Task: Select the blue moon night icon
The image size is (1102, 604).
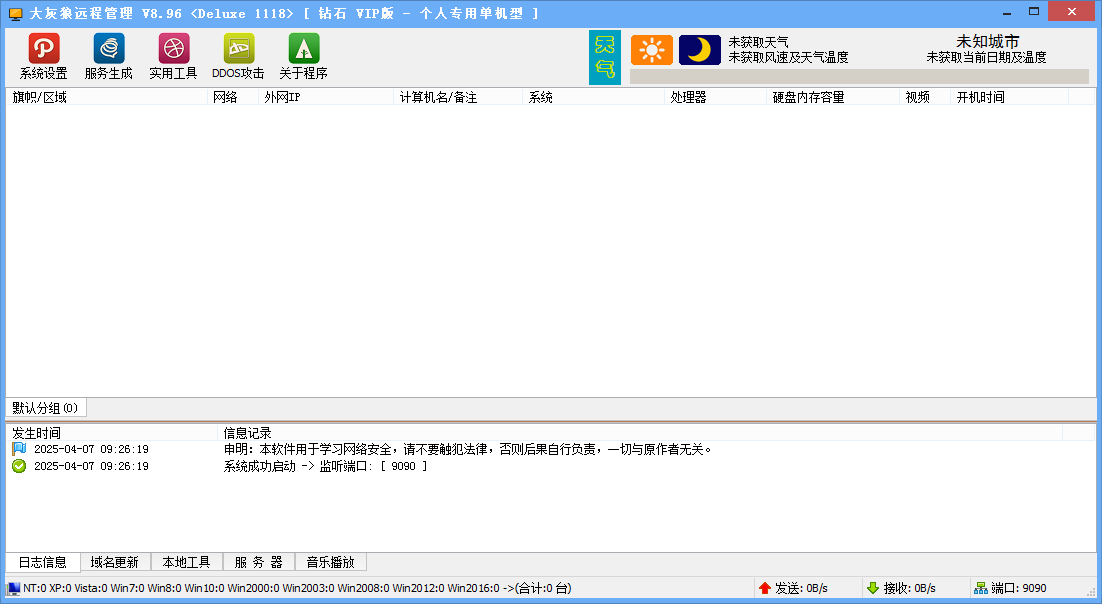Action: [700, 50]
